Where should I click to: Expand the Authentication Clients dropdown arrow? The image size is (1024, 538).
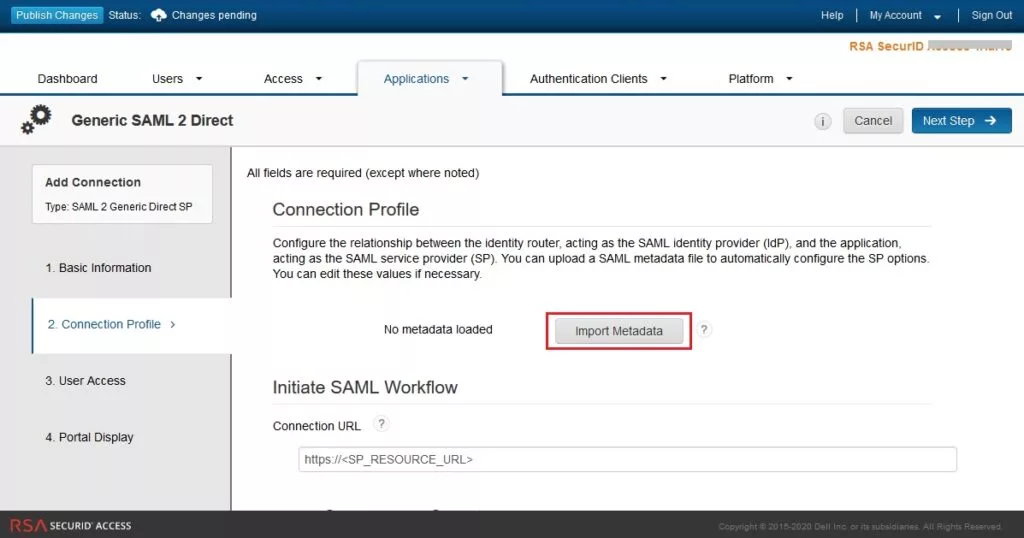[x=664, y=78]
